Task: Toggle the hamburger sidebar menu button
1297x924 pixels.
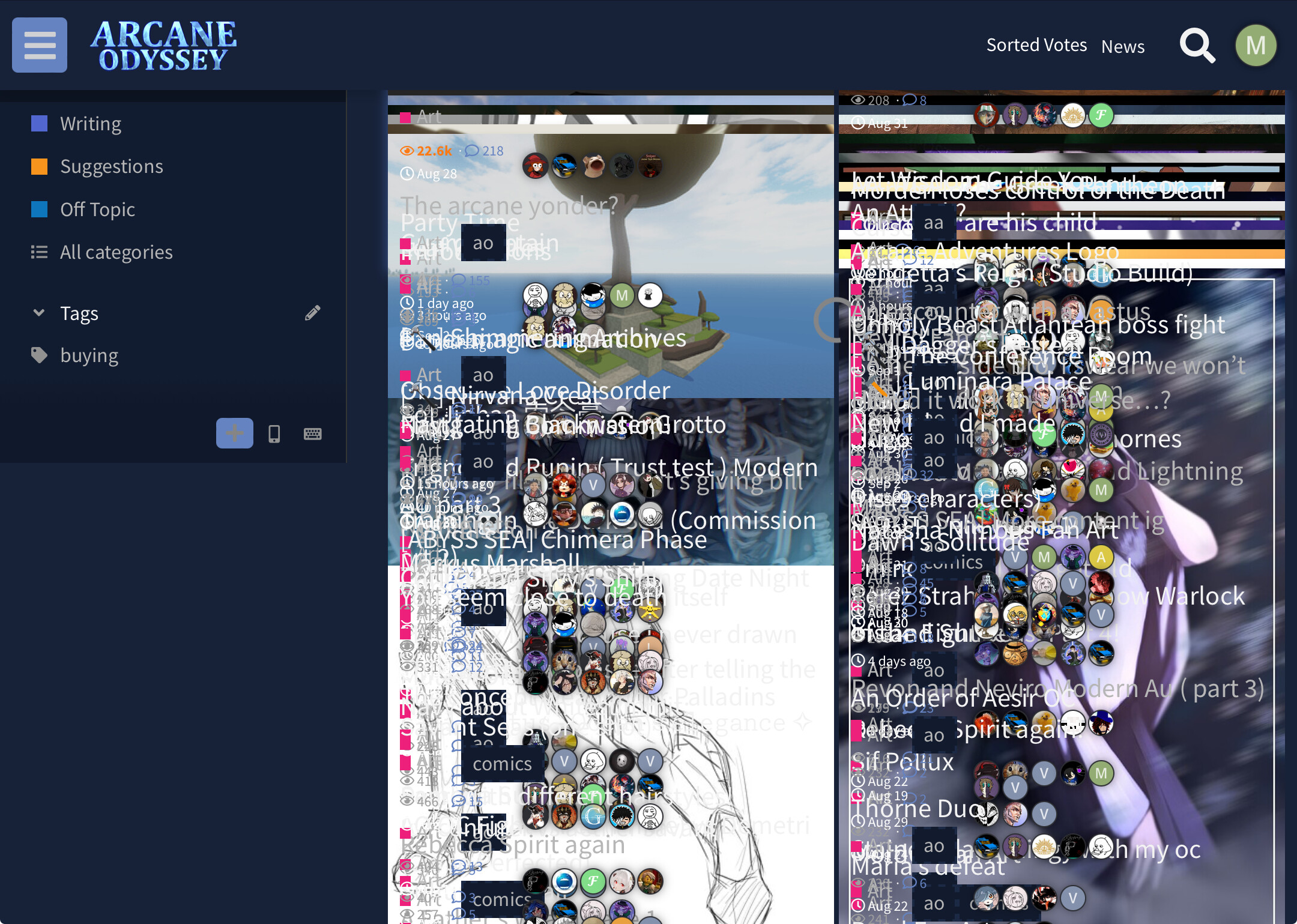Action: pos(40,45)
